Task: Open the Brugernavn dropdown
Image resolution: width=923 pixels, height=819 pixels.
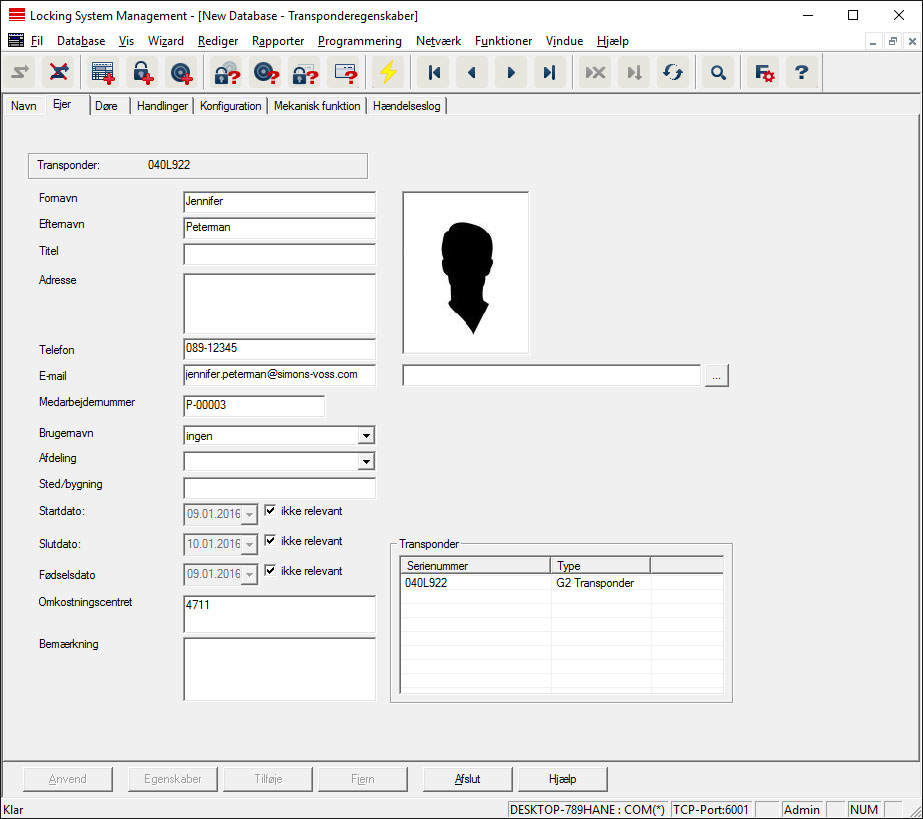Action: [367, 436]
